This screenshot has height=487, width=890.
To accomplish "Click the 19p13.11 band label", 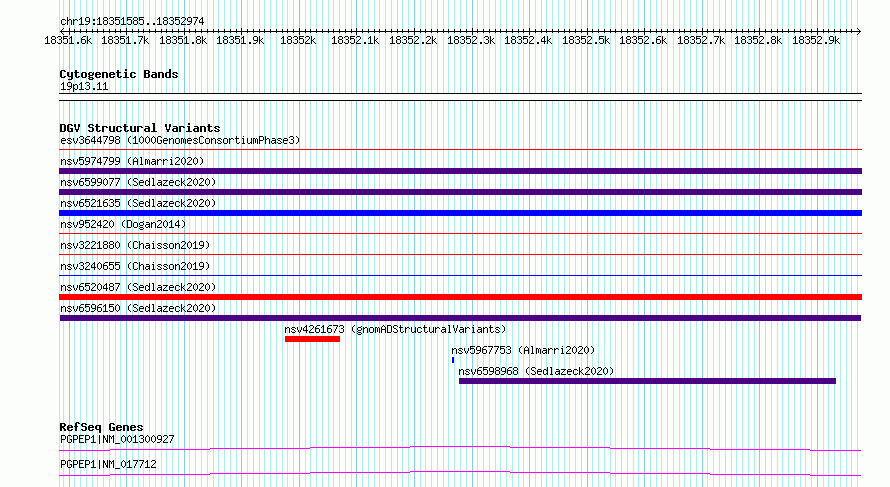I will (x=84, y=86).
